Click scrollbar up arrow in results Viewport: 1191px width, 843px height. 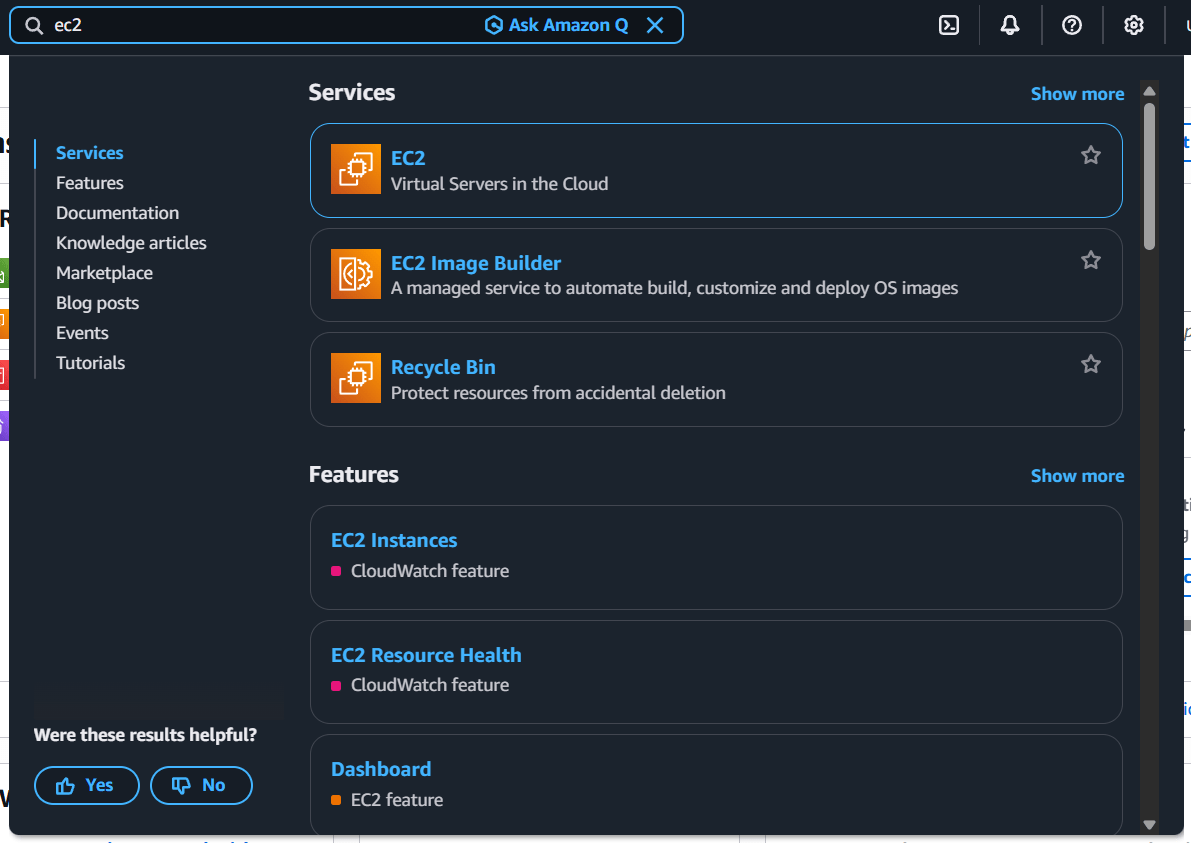point(1149,90)
